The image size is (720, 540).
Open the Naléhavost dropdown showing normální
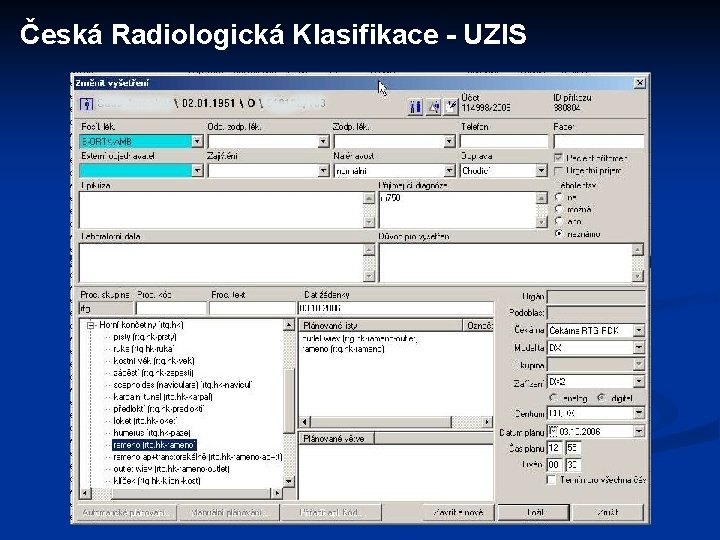[x=450, y=171]
